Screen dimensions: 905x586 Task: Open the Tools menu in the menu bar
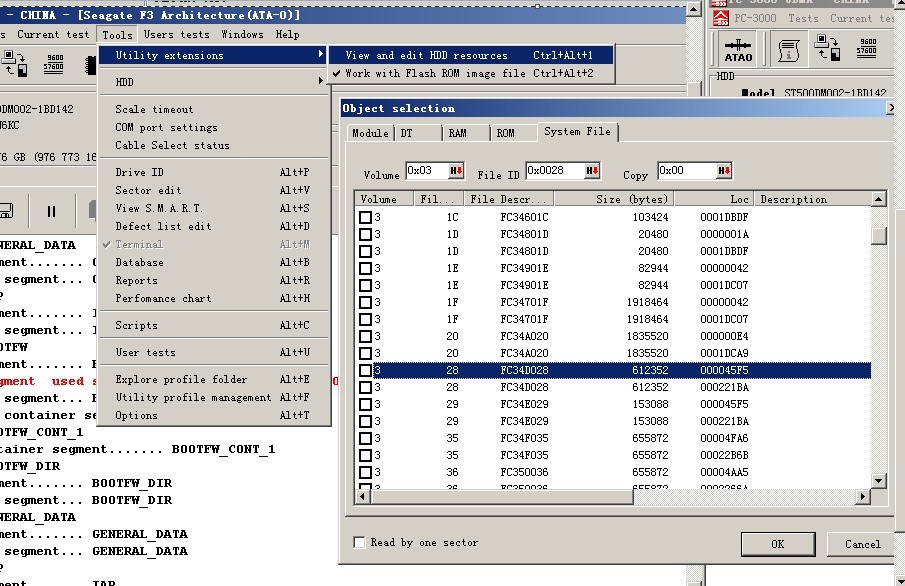click(118, 35)
